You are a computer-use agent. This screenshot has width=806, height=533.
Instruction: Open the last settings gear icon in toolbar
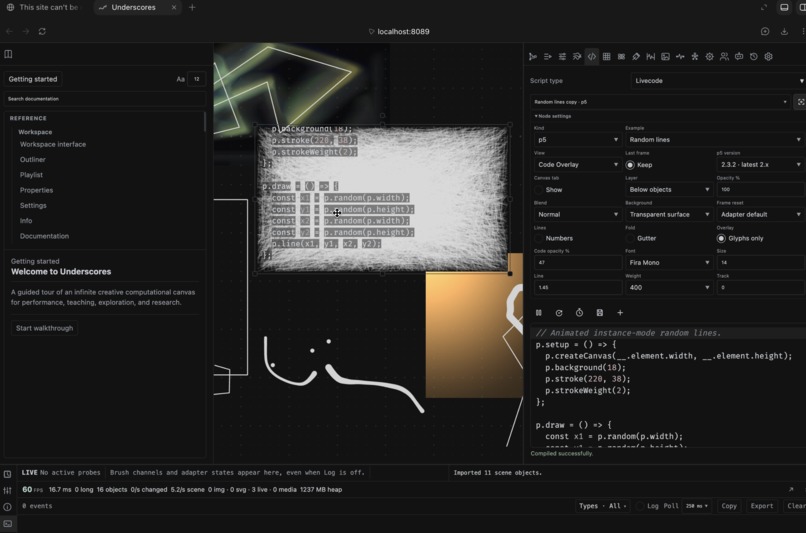(x=768, y=57)
